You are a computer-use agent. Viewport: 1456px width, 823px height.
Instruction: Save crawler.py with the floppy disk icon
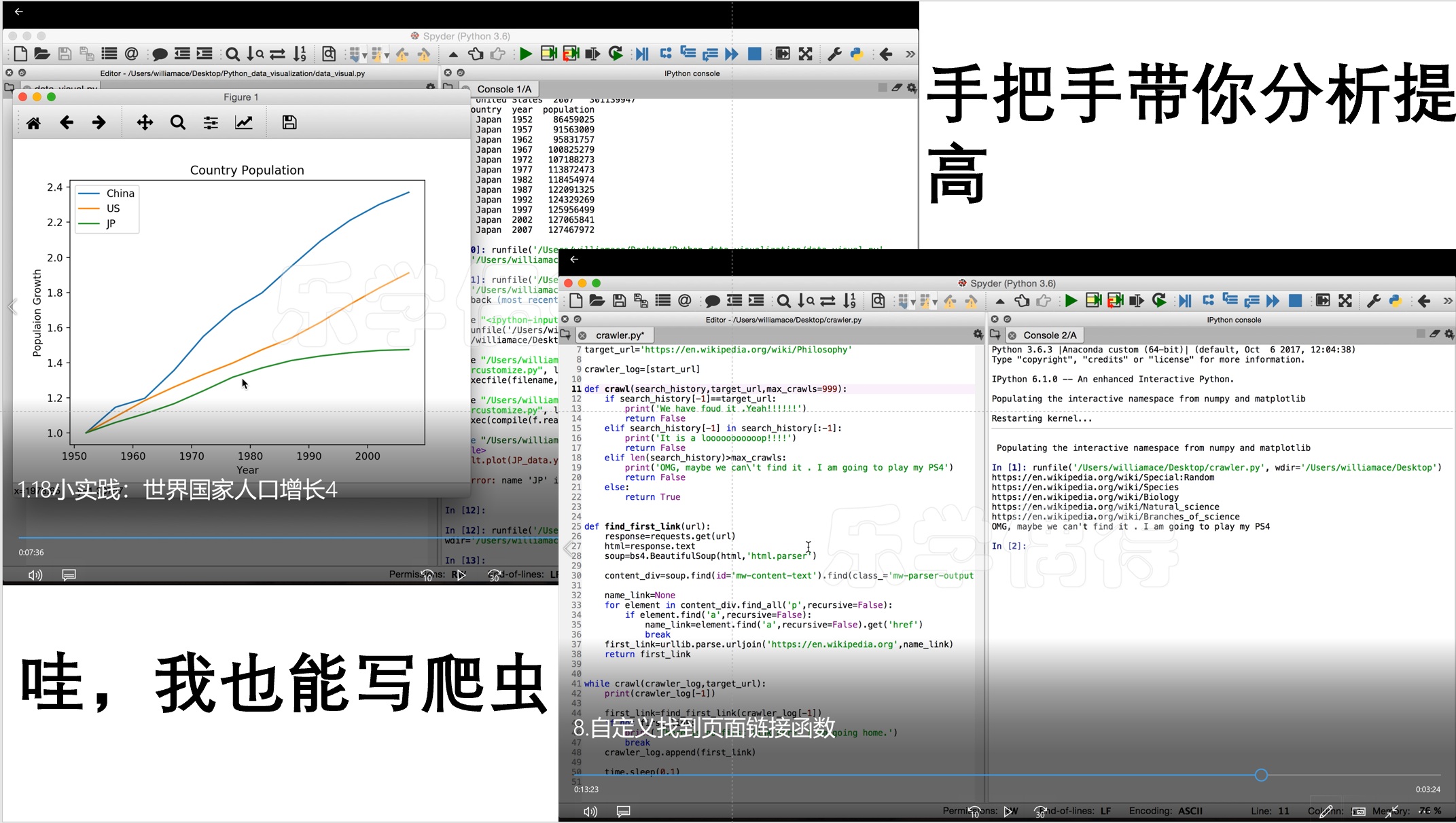point(619,301)
